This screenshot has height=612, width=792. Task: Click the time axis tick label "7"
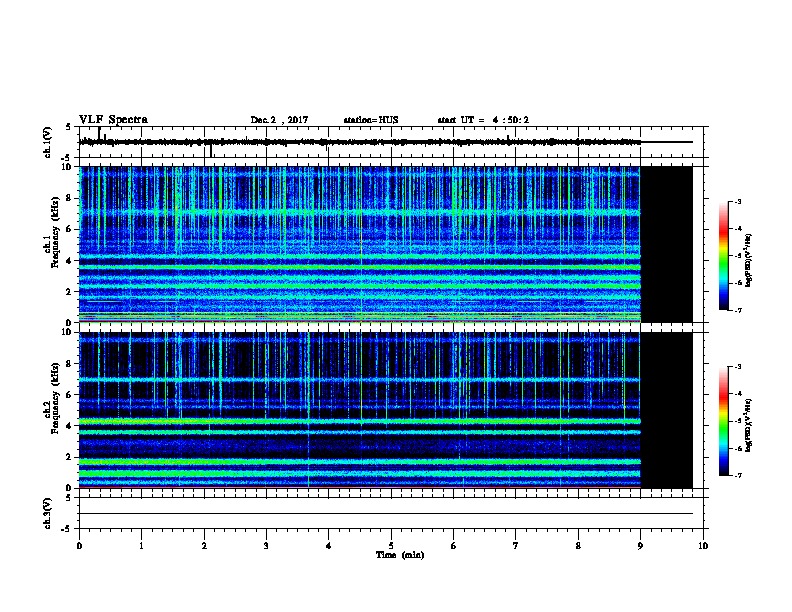tap(516, 546)
